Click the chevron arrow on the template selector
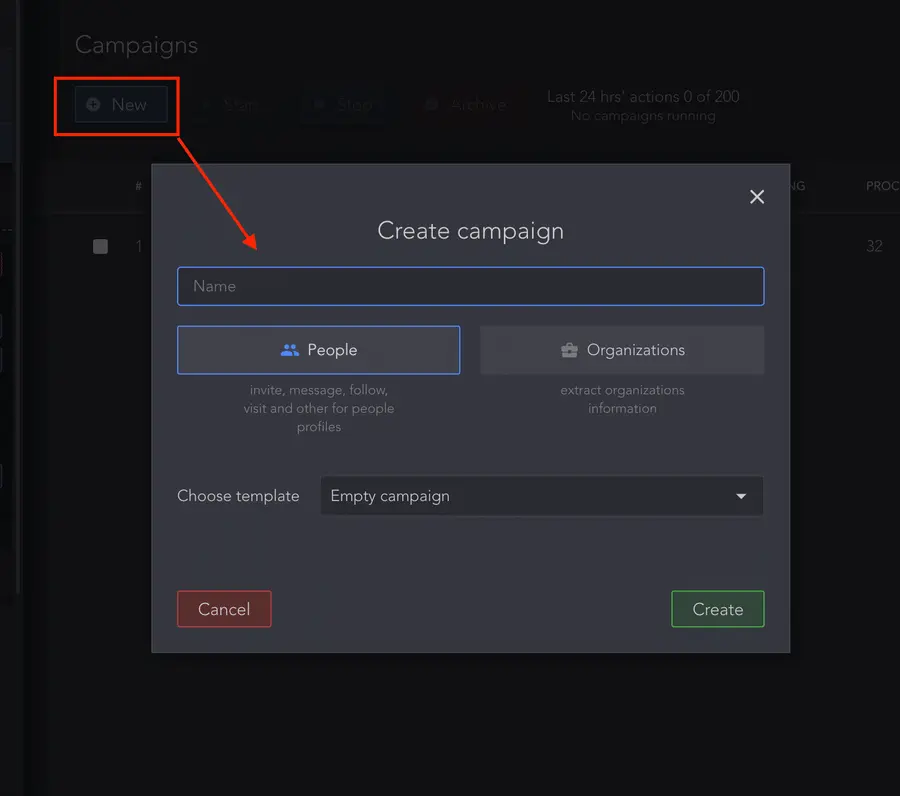Viewport: 900px width, 796px height. pos(741,495)
